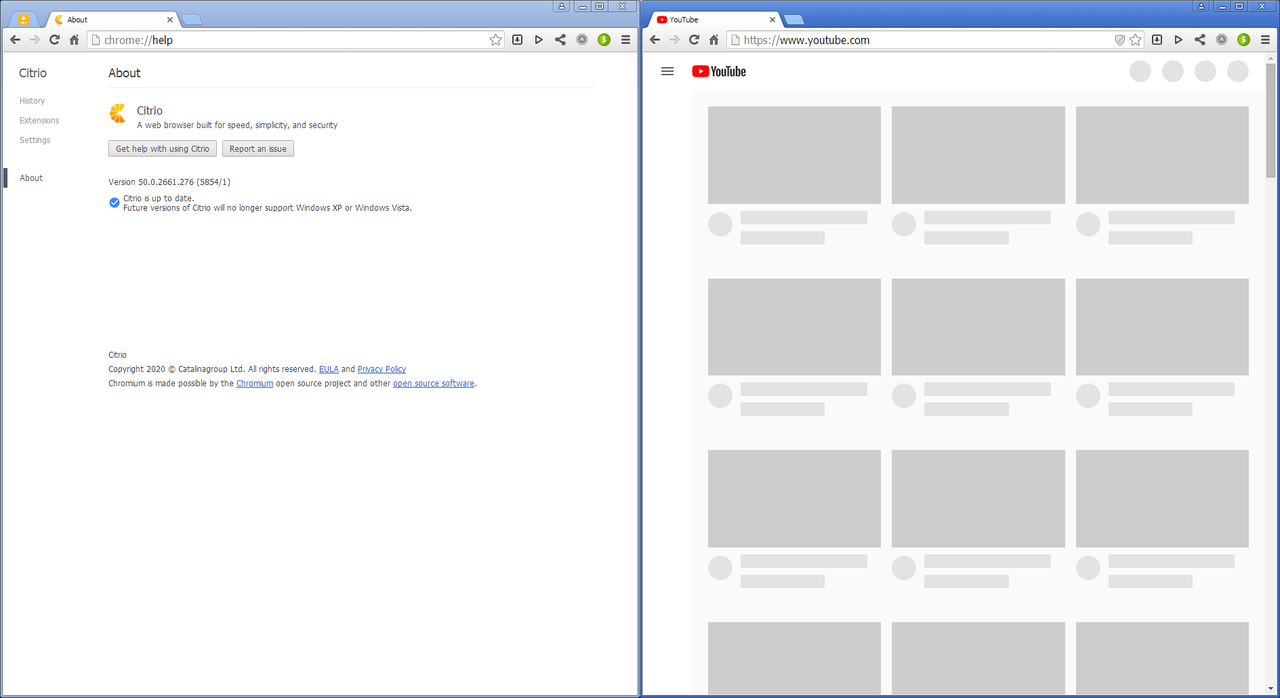Viewport: 1280px width, 698px height.
Task: Close the About tab
Action: tap(170, 19)
